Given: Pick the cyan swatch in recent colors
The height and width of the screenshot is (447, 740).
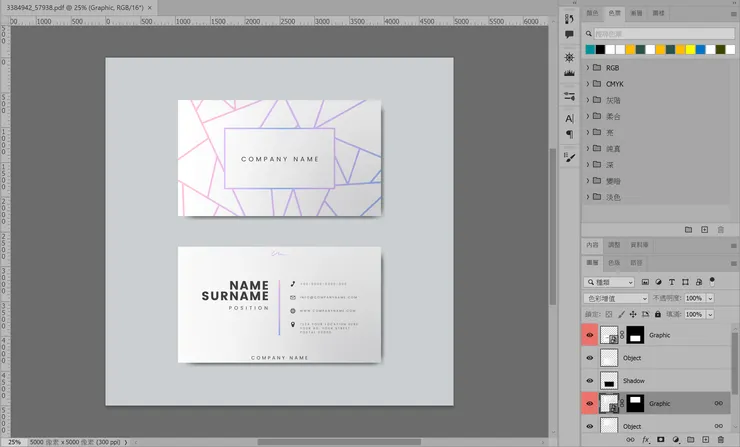Looking at the screenshot, I should click(591, 49).
